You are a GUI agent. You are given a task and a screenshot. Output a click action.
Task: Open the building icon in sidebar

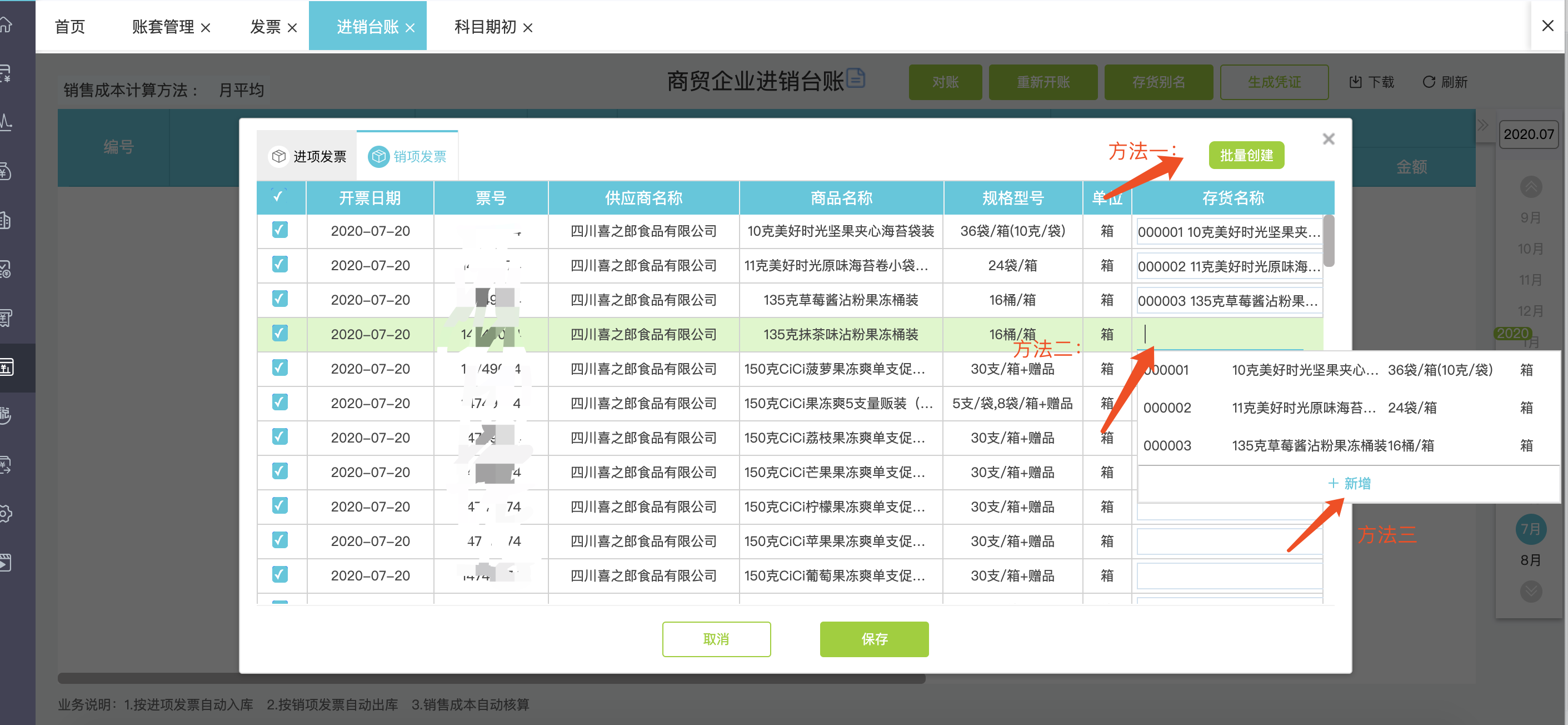6,220
